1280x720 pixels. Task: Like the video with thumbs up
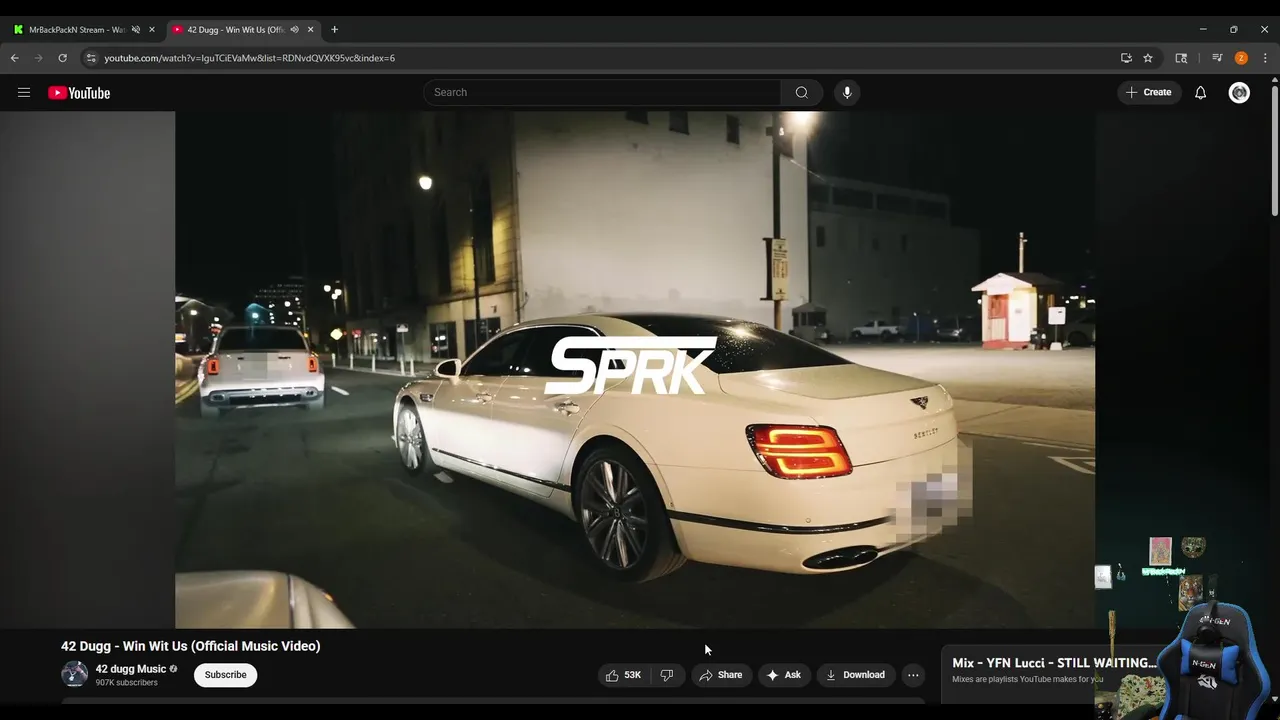(x=625, y=675)
